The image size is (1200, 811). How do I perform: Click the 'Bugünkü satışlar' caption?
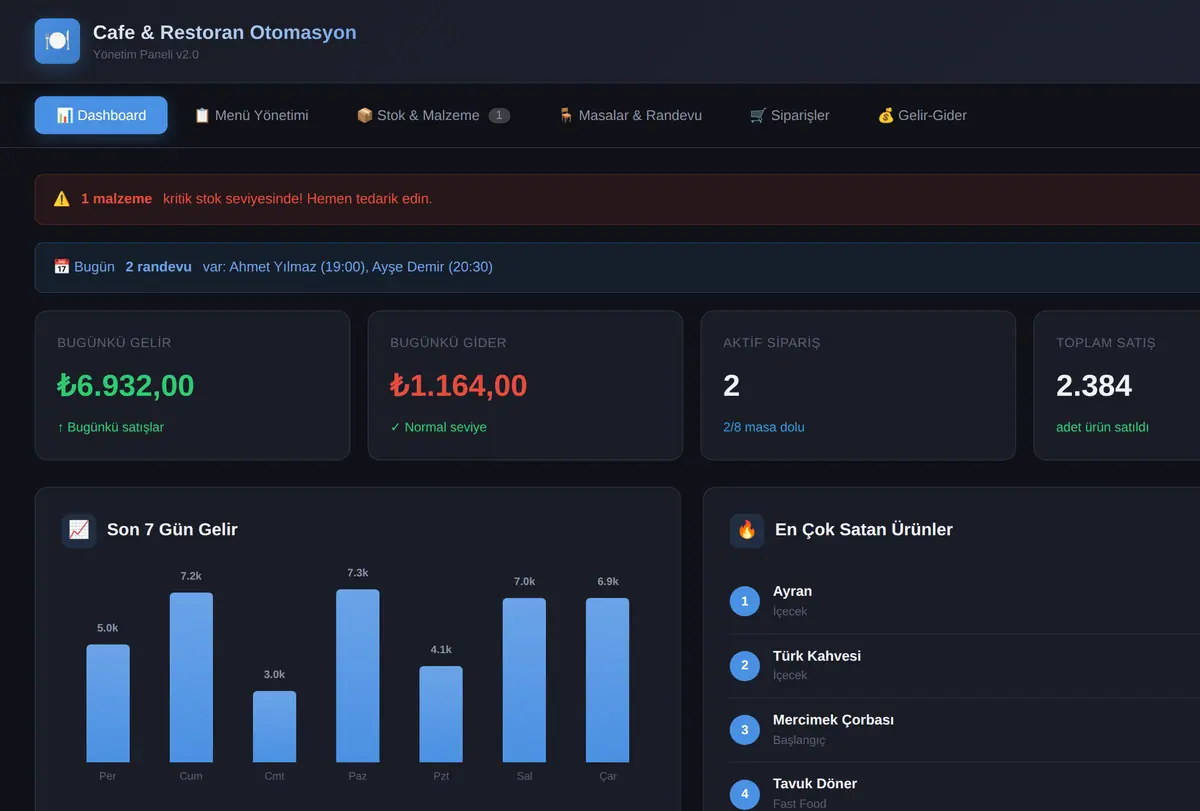click(111, 427)
